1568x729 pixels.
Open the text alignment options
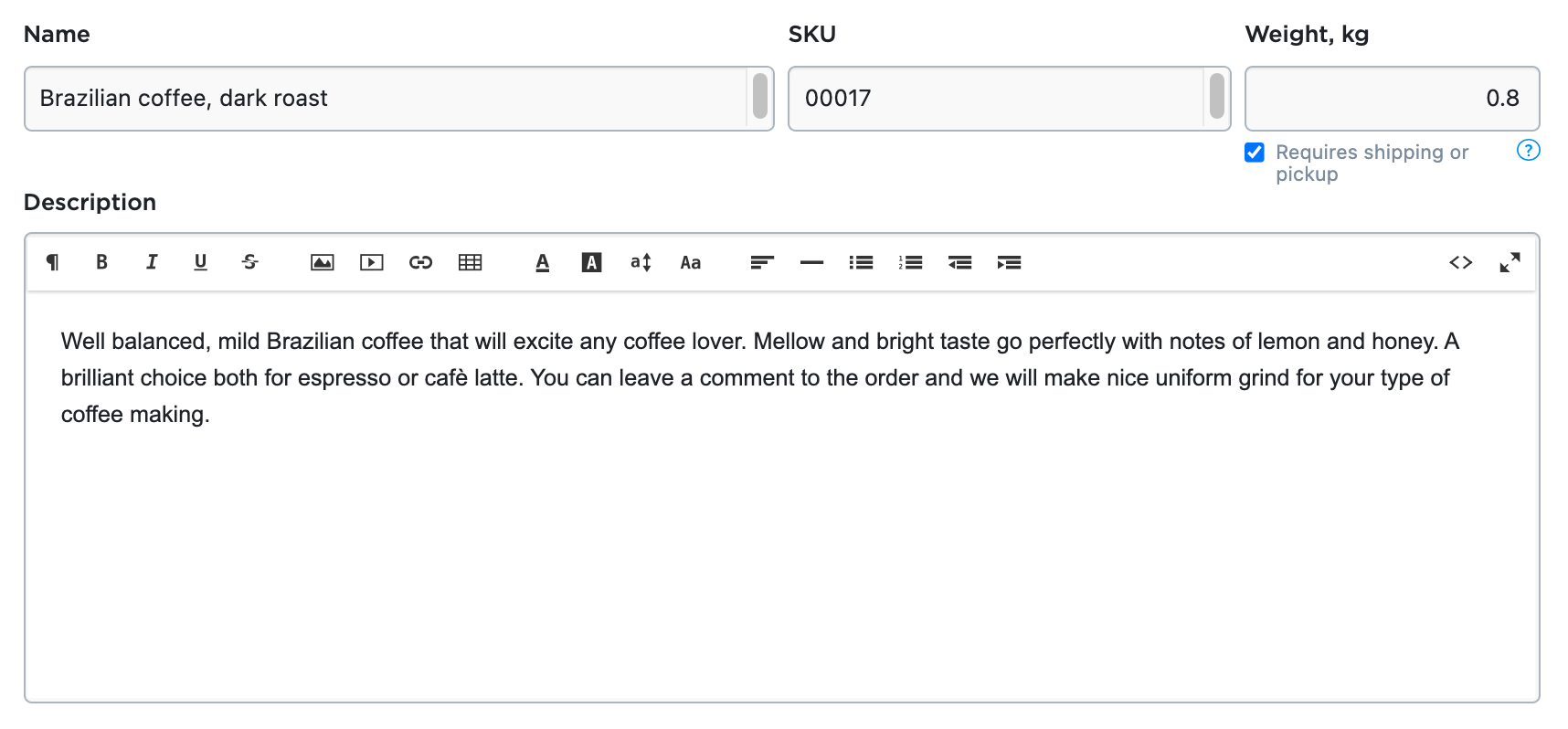point(761,262)
